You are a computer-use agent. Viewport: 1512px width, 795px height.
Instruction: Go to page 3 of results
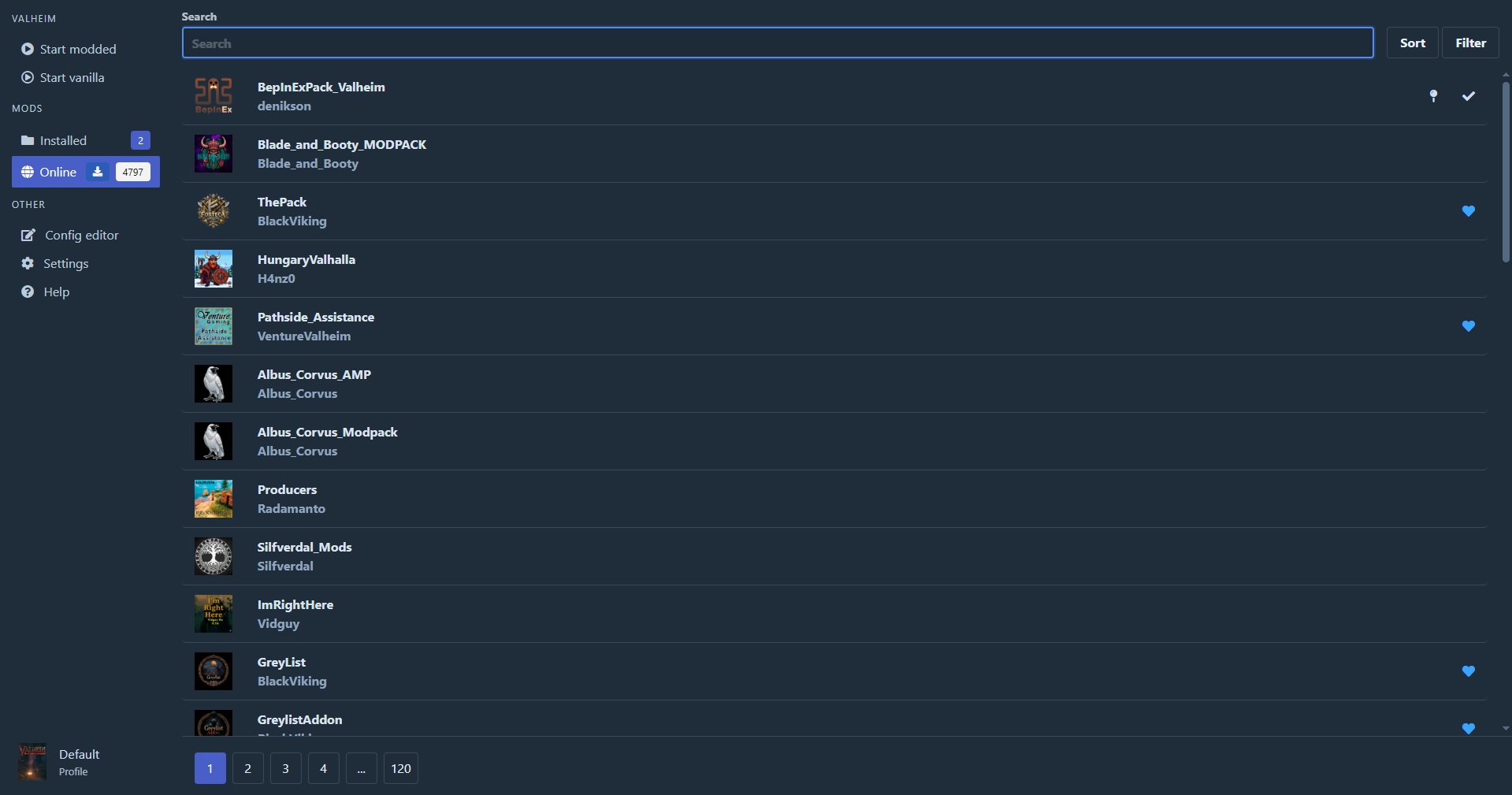click(286, 768)
